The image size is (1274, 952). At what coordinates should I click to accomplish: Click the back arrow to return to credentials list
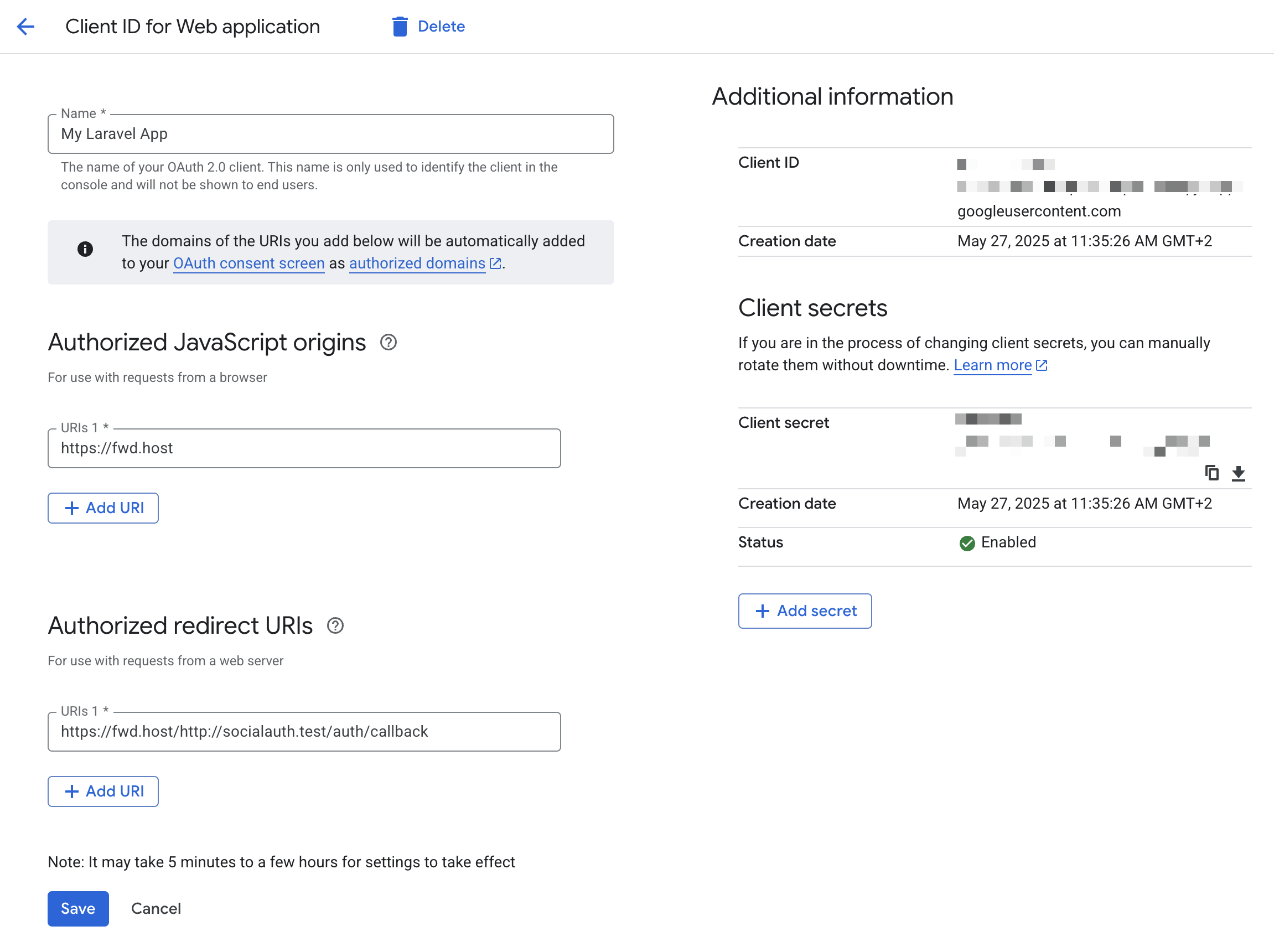(25, 27)
